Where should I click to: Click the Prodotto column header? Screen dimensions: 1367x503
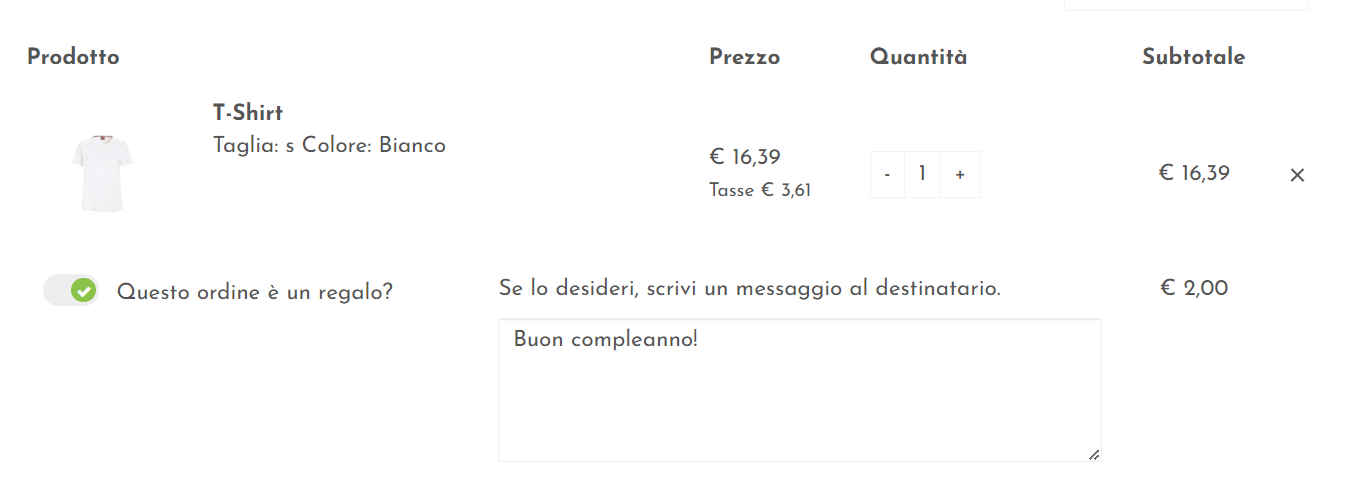click(73, 57)
